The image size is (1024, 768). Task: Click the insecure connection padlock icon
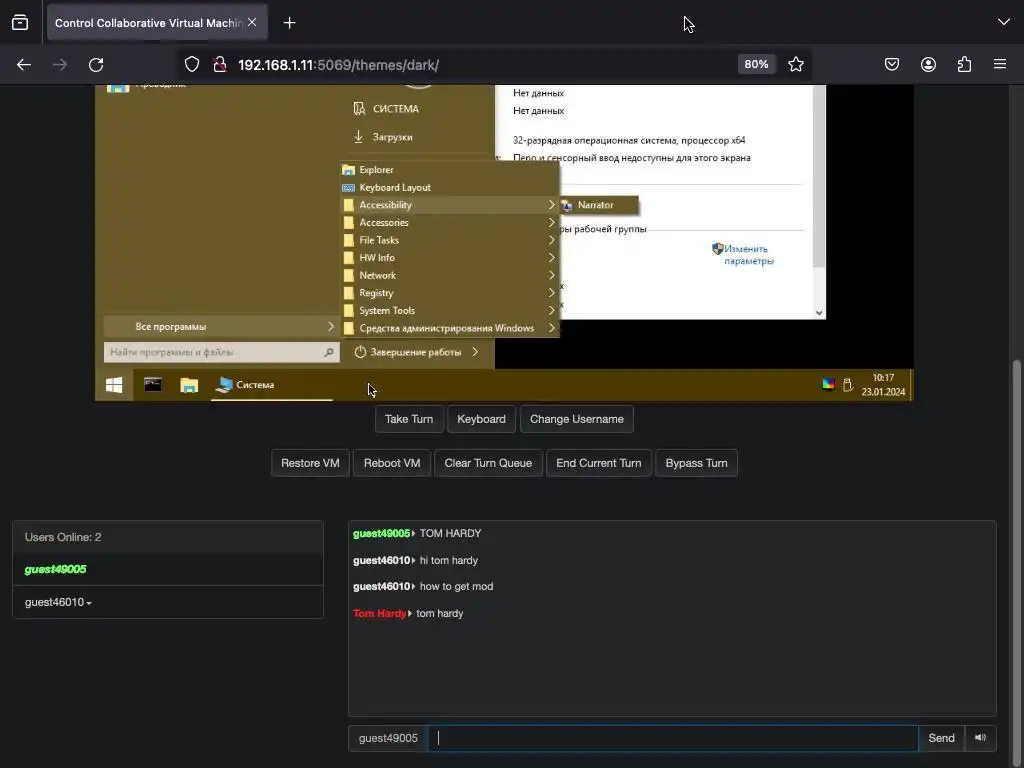coord(220,65)
